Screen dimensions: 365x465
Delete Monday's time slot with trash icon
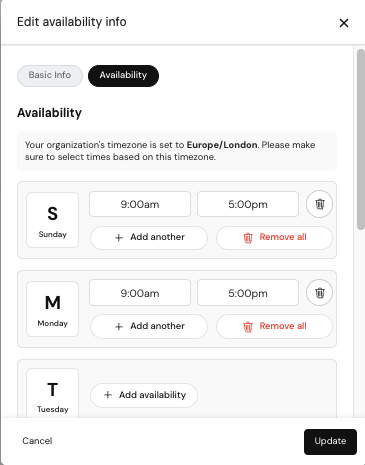tap(319, 293)
